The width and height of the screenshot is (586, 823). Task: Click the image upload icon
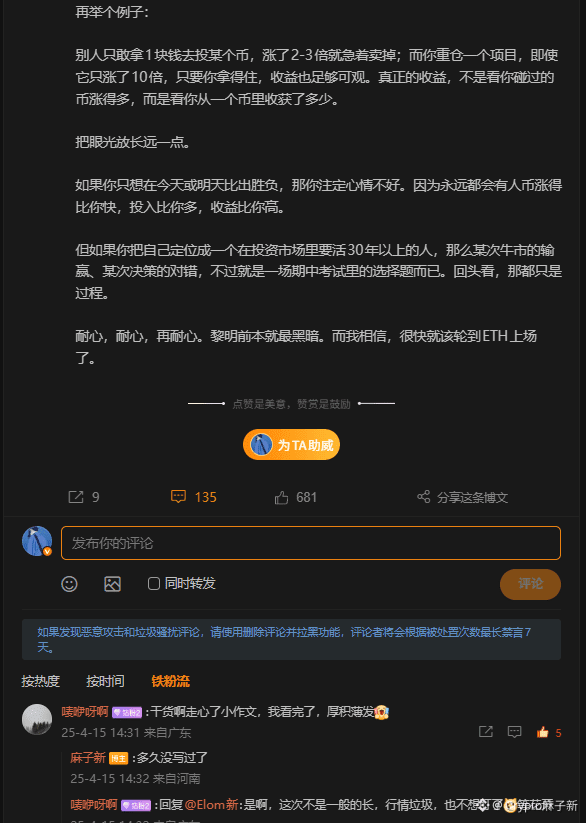(112, 584)
